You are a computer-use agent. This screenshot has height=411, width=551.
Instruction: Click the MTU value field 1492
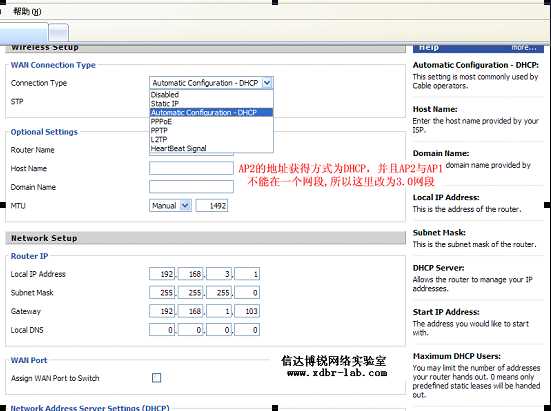pos(212,206)
